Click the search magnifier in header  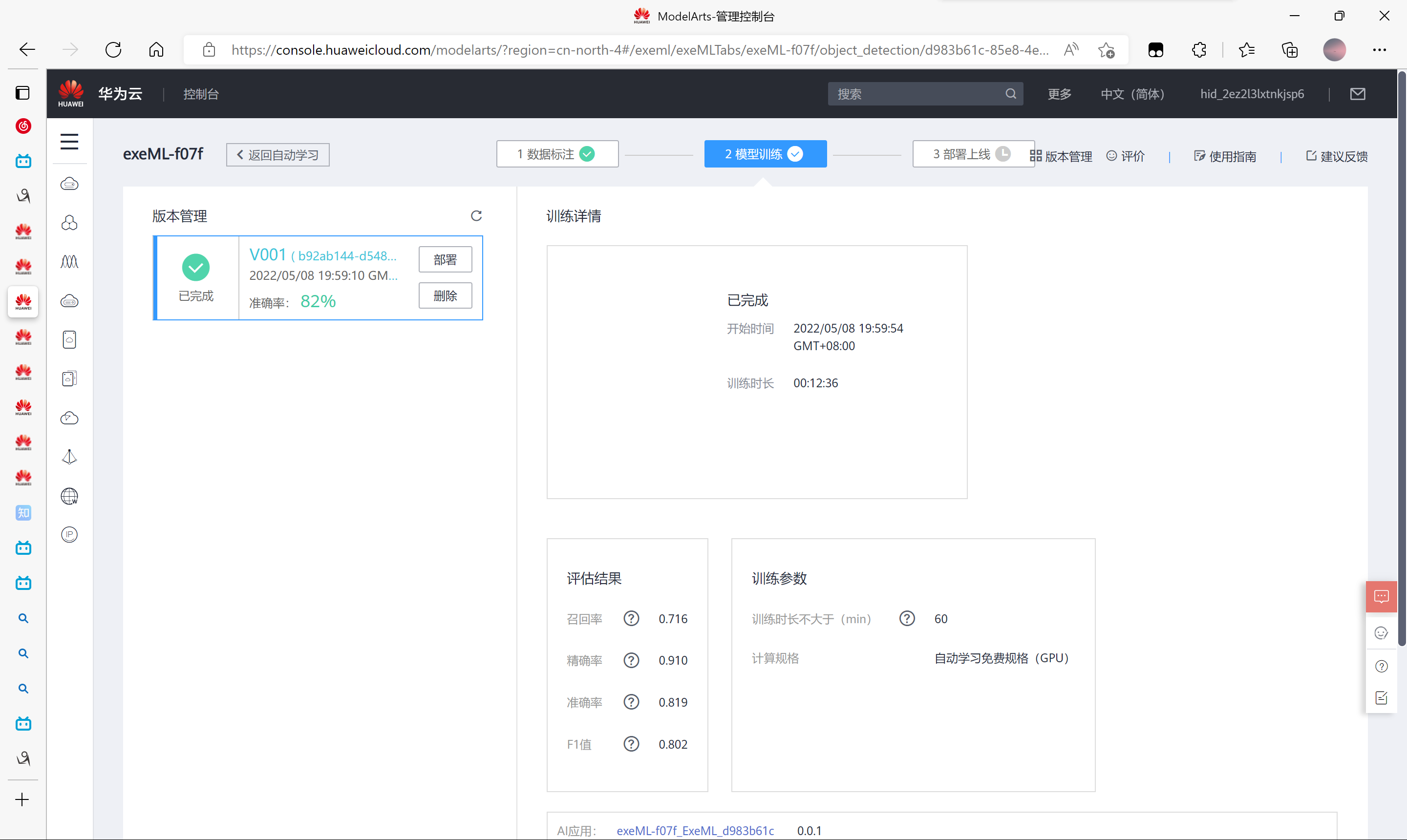point(1011,94)
